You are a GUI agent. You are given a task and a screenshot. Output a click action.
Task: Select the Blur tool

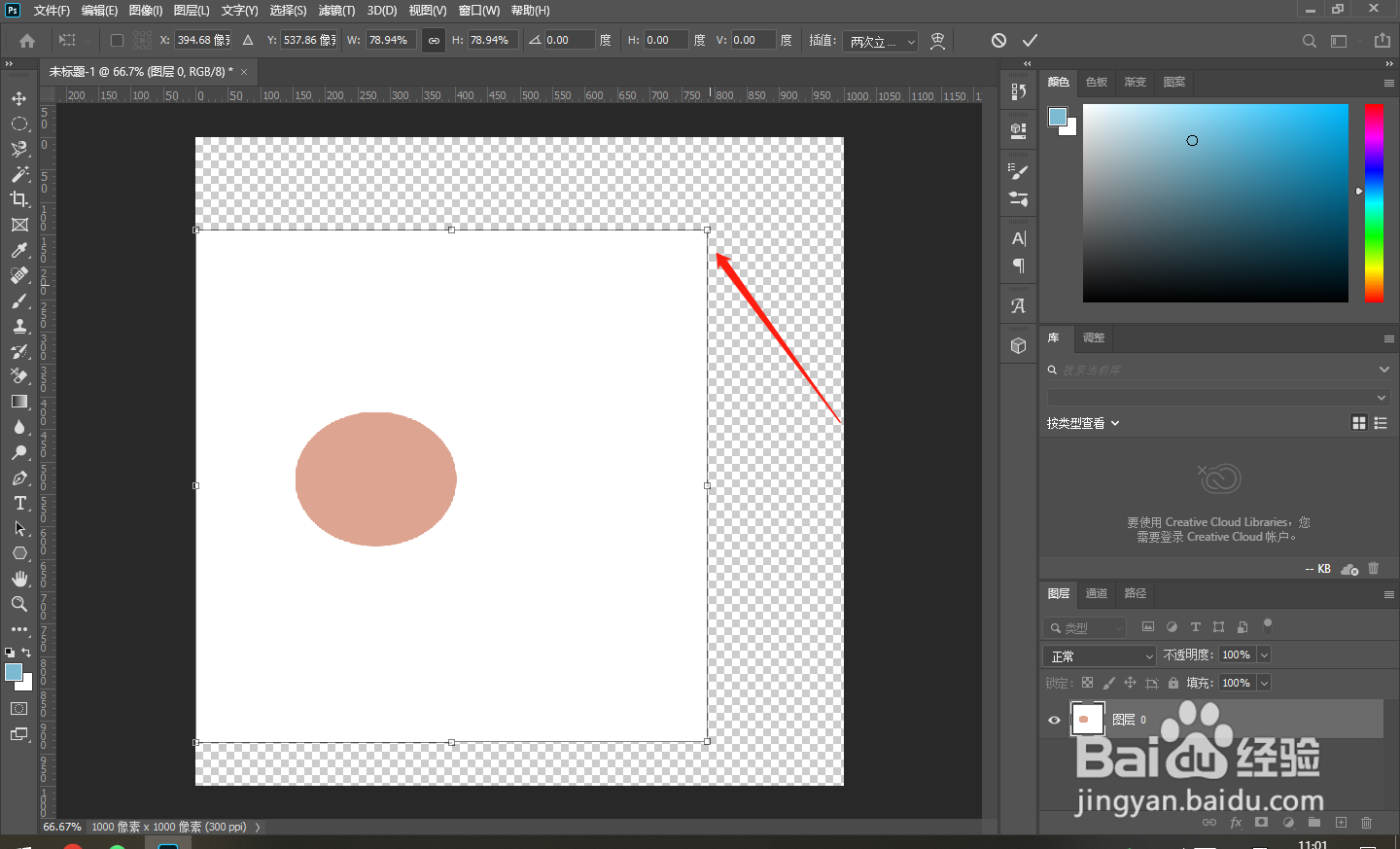coord(19,427)
